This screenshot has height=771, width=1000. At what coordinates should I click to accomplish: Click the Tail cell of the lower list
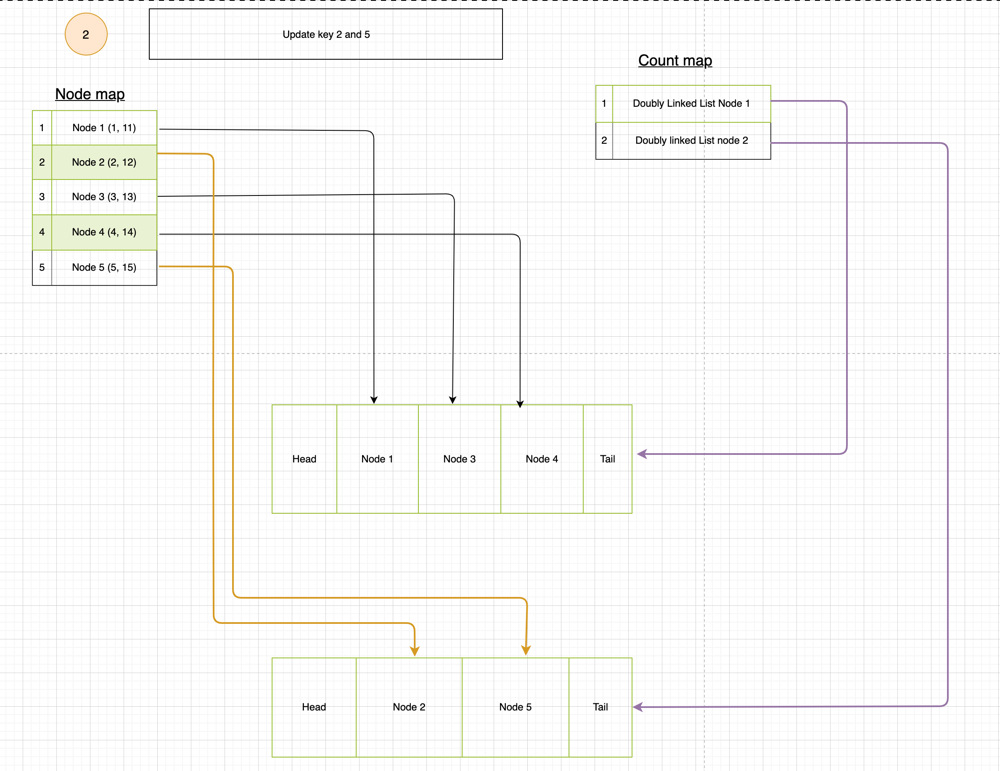coord(600,707)
